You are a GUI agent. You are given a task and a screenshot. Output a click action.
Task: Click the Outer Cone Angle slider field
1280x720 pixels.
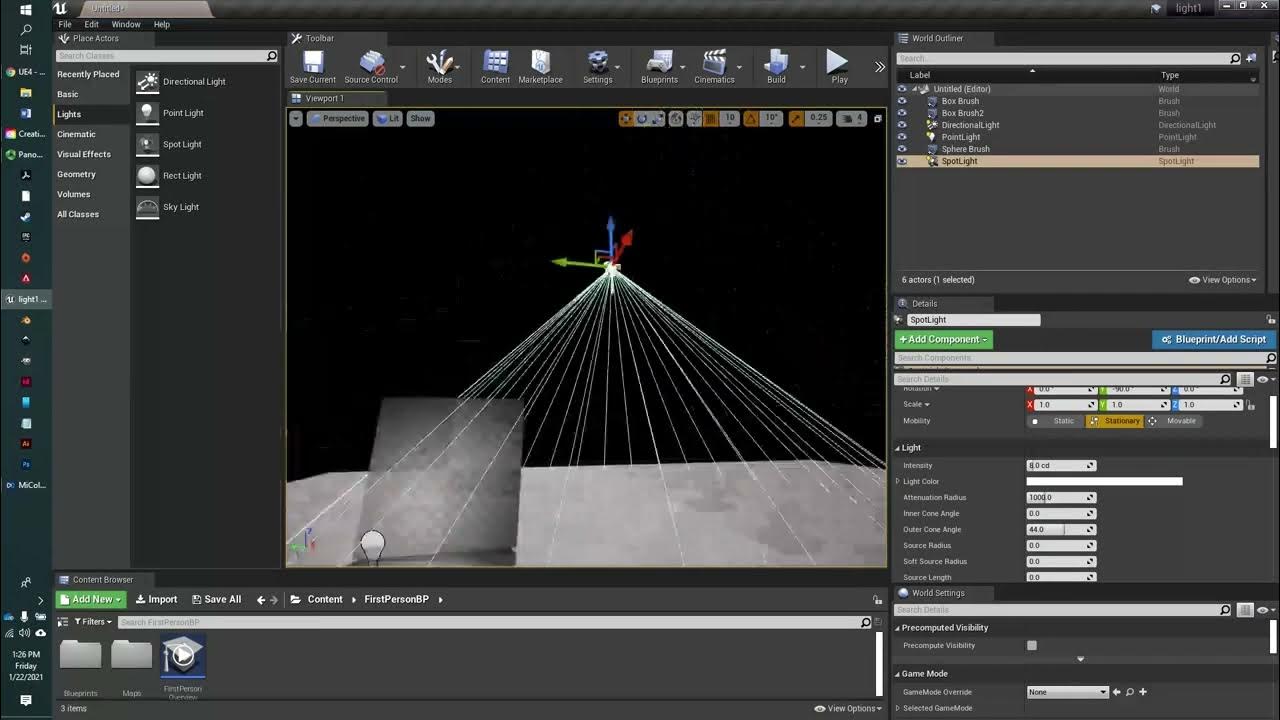(1061, 529)
